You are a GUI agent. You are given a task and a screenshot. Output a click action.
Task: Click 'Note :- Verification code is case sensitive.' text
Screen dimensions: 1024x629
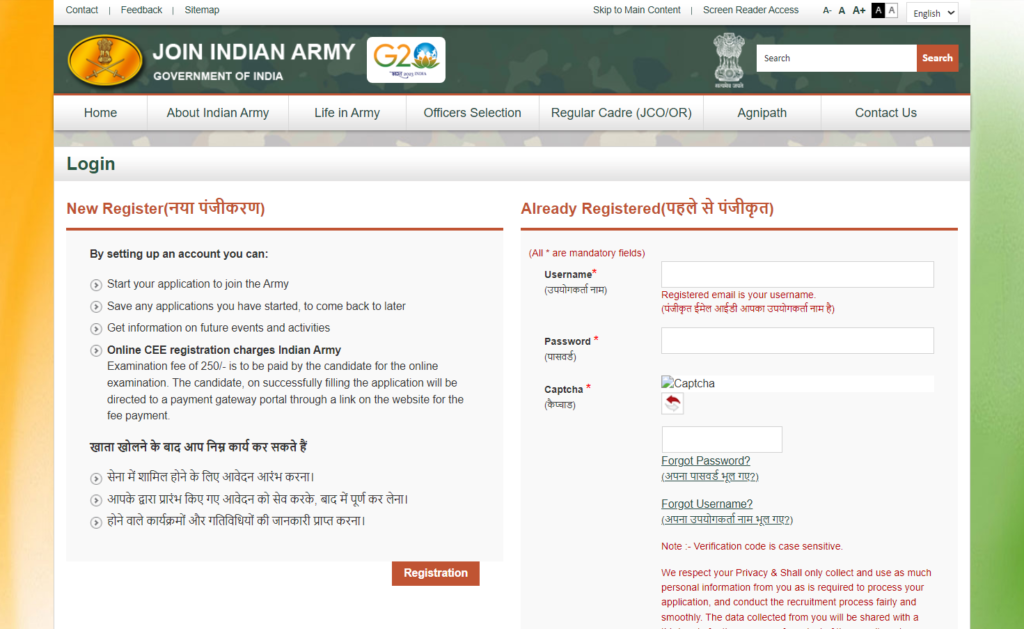pos(752,546)
